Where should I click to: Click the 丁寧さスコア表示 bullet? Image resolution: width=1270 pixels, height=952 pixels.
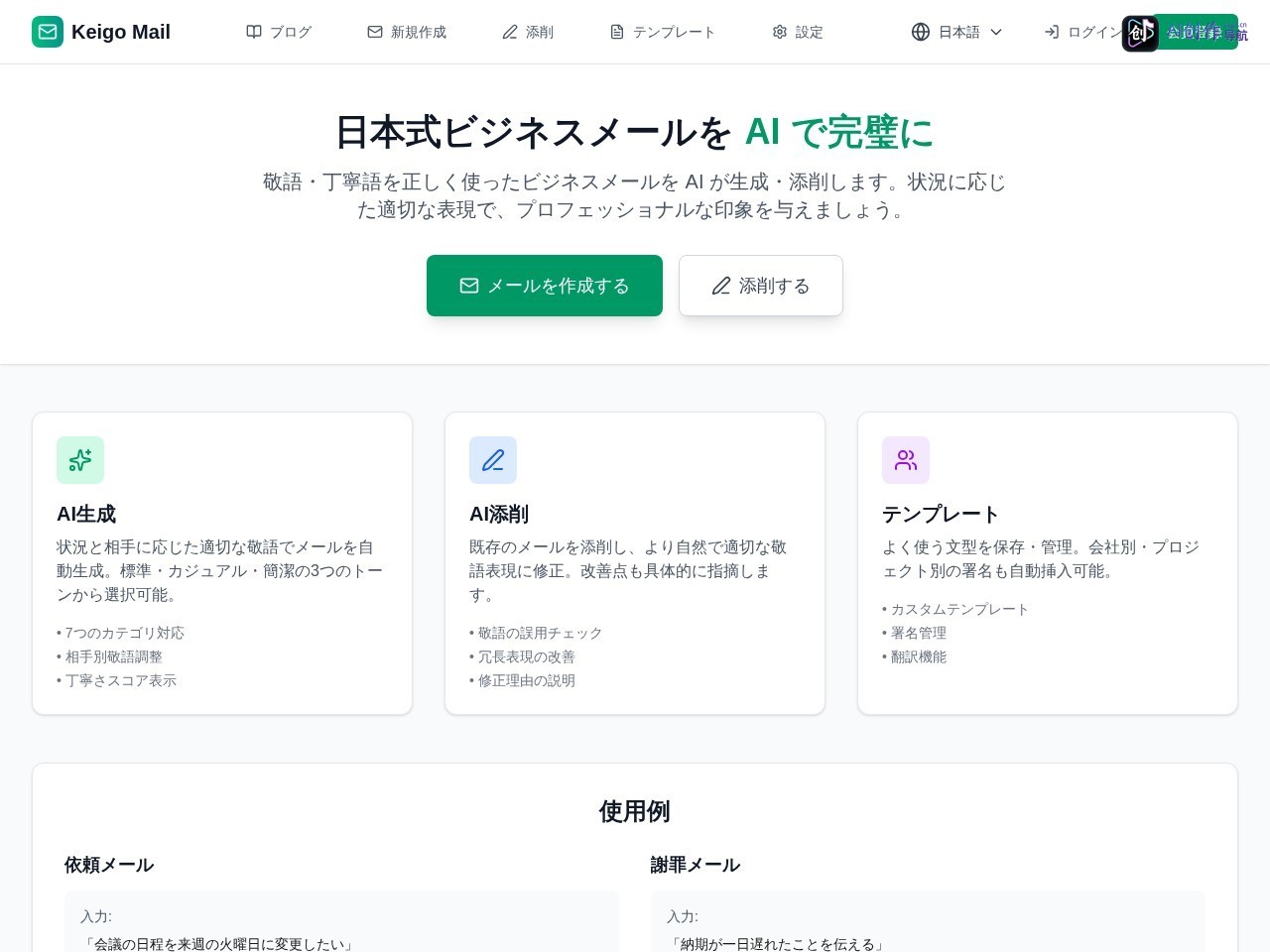[x=116, y=680]
